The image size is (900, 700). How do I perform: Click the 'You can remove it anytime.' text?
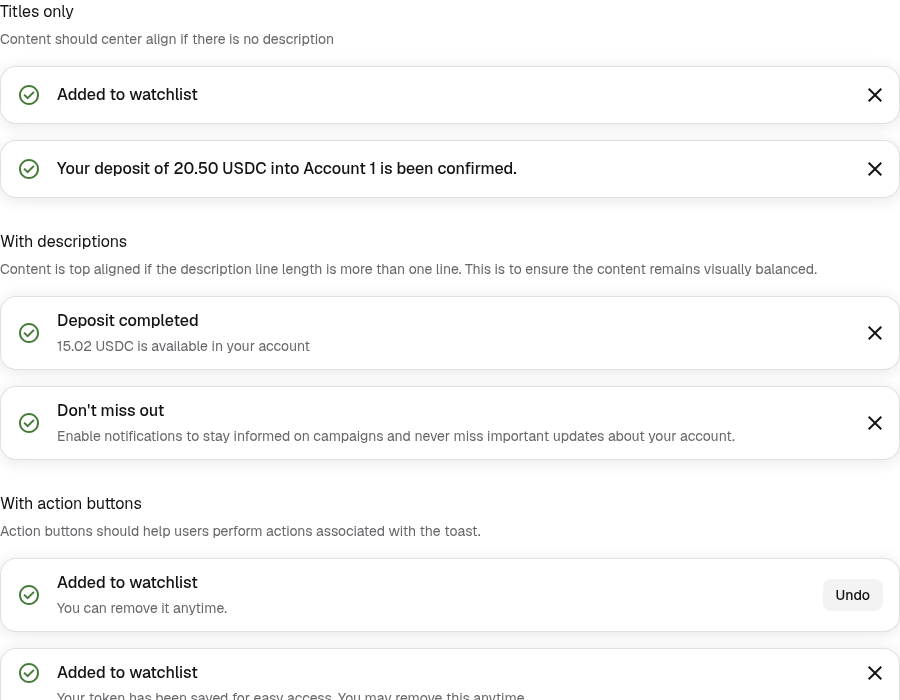click(x=142, y=608)
